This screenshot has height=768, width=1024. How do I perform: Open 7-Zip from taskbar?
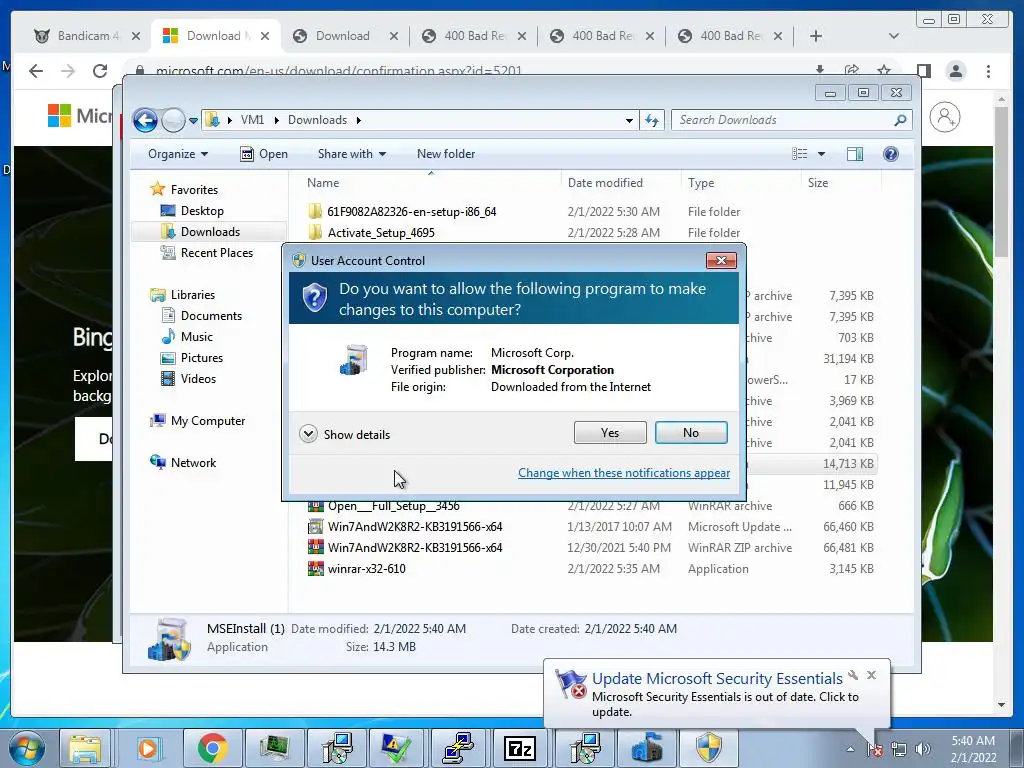[x=520, y=748]
